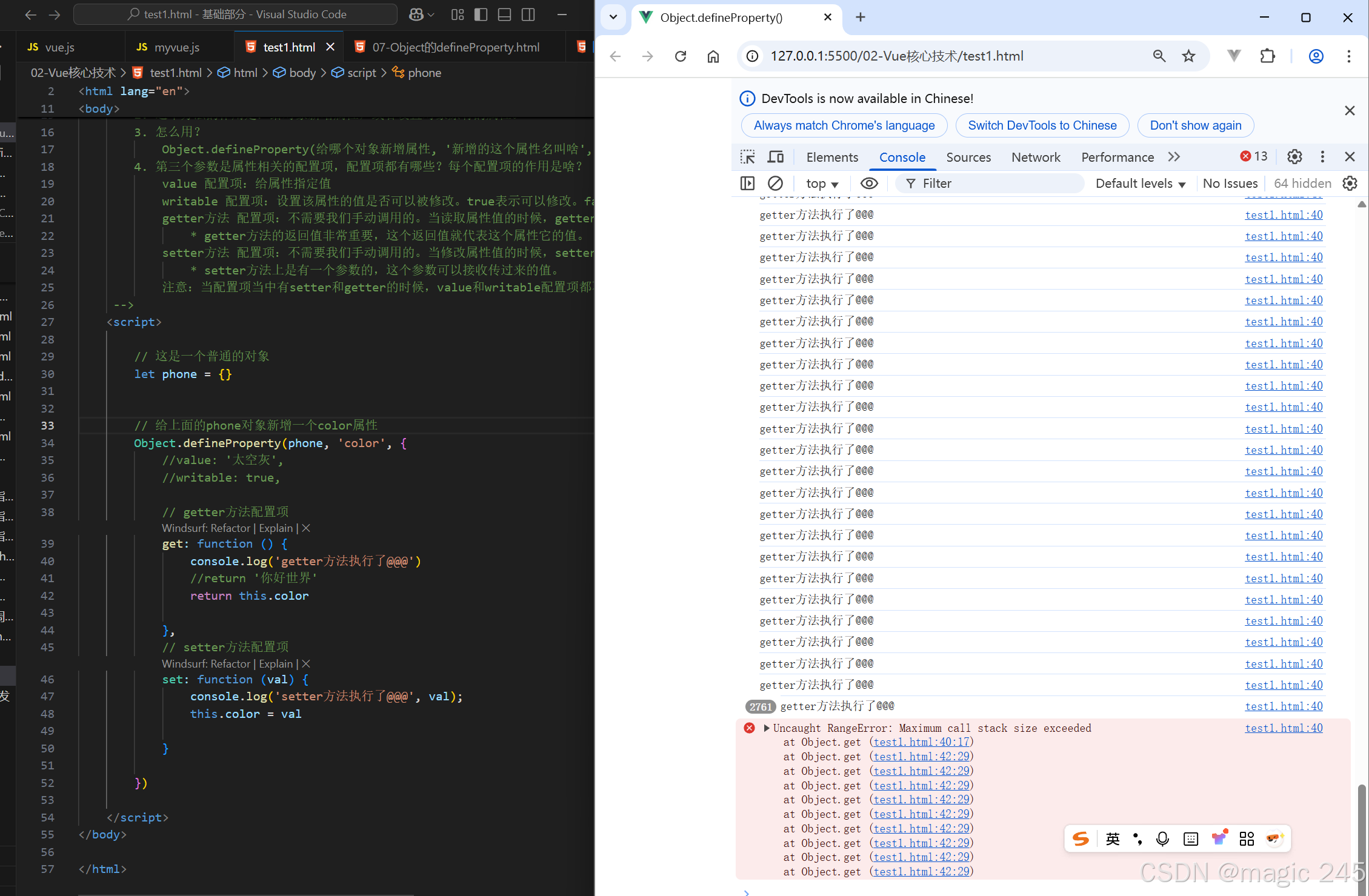1369x896 pixels.
Task: Open console settings gear near hidden count
Action: click(x=1350, y=184)
